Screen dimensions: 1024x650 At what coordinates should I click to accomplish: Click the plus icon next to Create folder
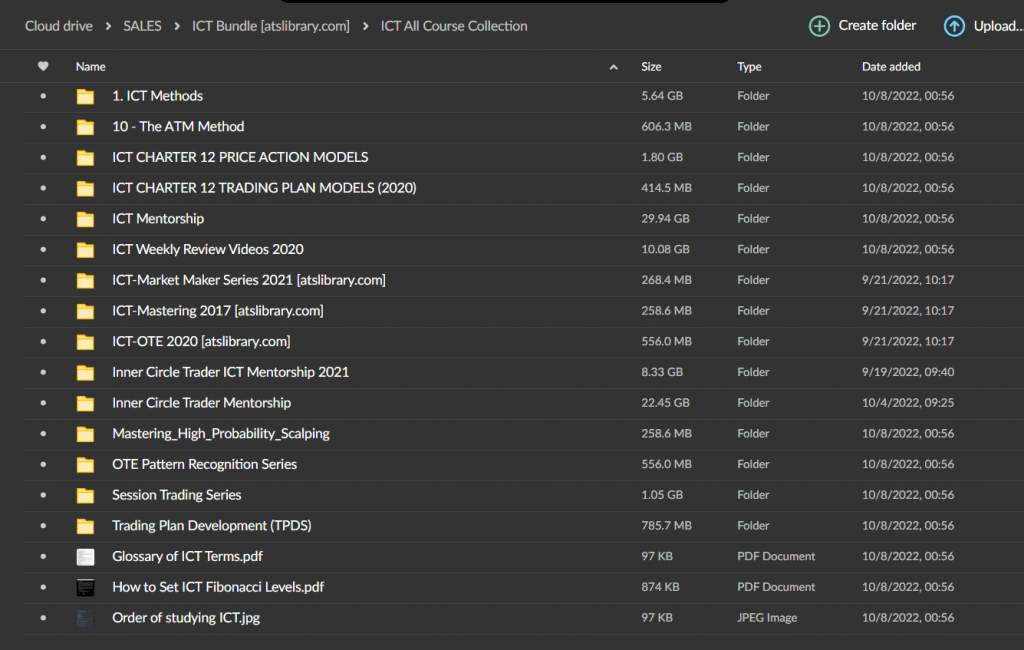coord(819,25)
